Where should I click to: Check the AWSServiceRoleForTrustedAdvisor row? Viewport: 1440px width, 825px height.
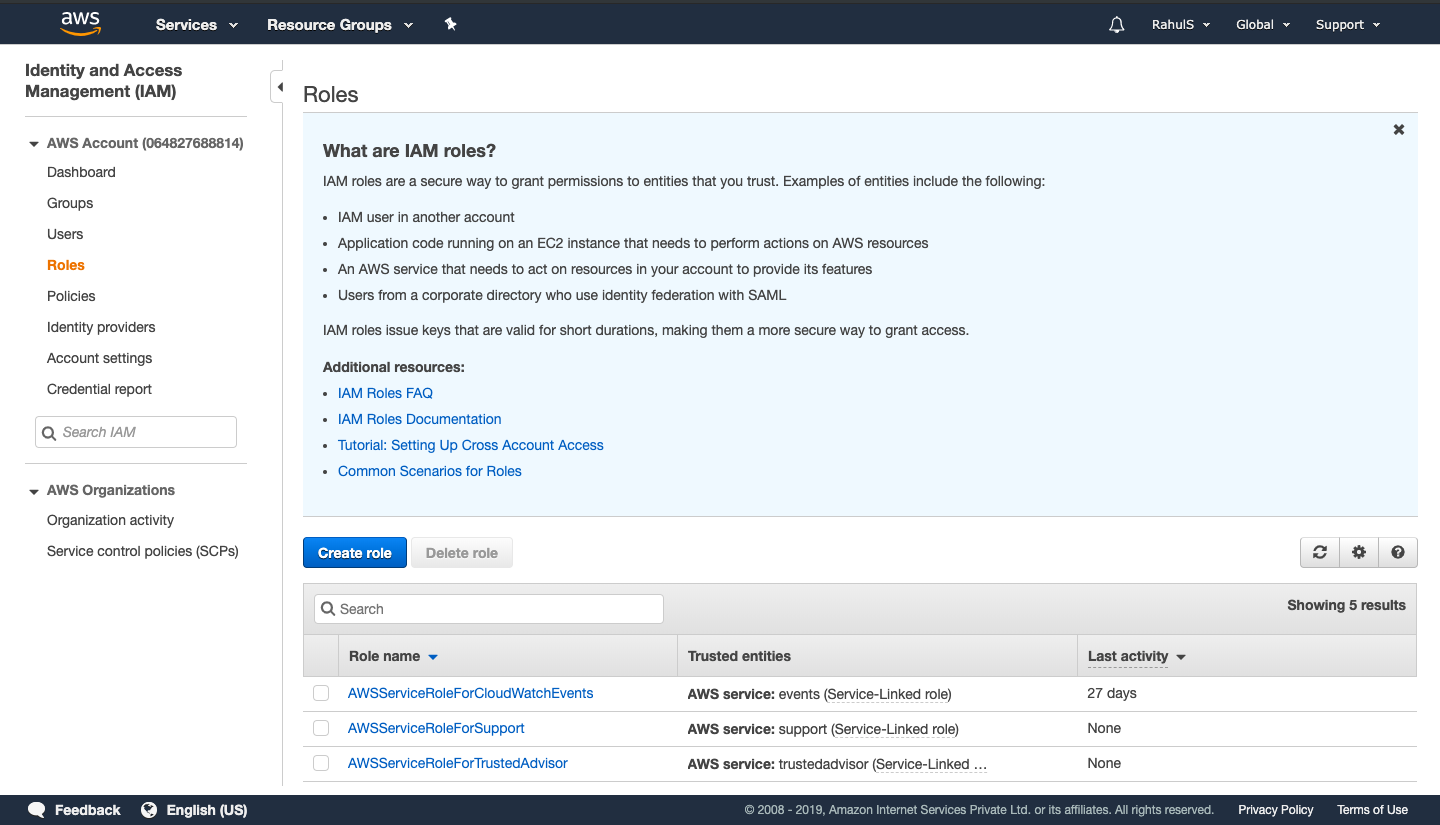coord(320,762)
